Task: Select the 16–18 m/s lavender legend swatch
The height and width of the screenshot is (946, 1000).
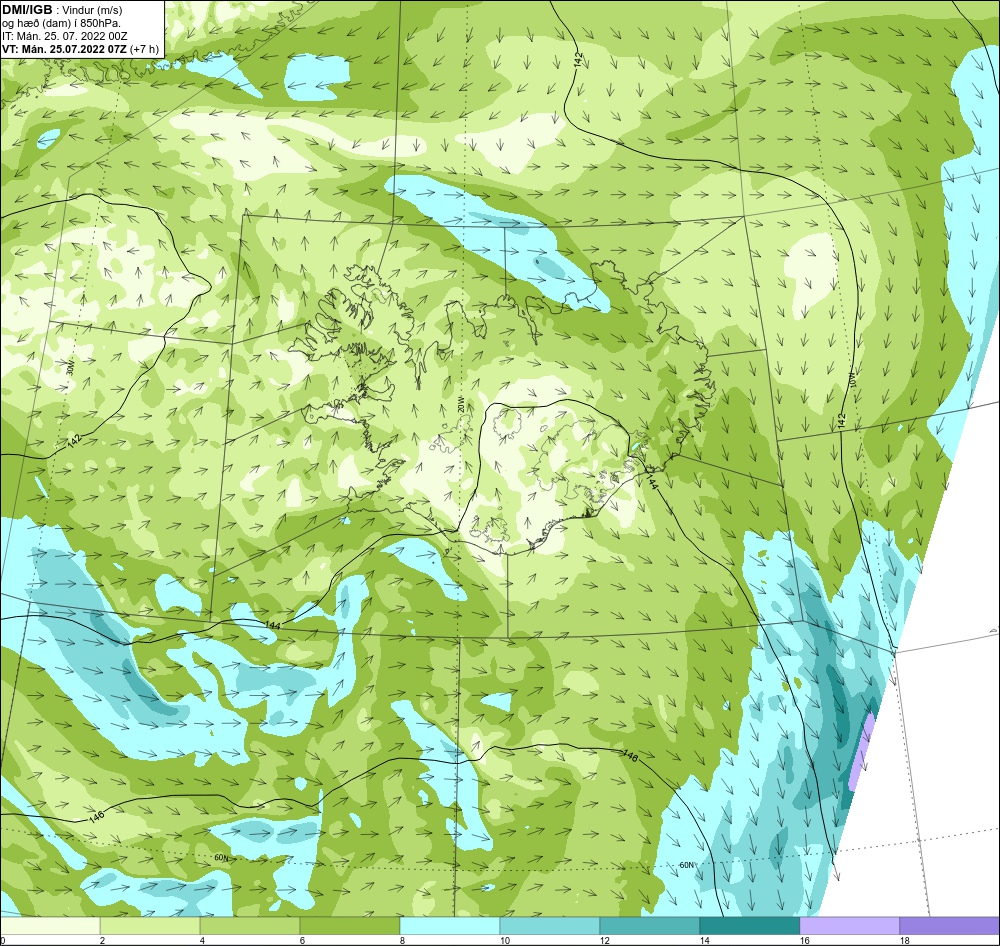Action: 849,925
